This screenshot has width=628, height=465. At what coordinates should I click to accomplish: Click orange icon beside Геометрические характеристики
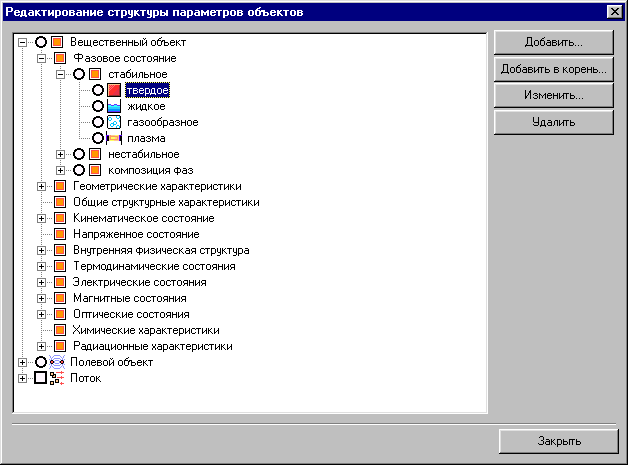[x=60, y=186]
